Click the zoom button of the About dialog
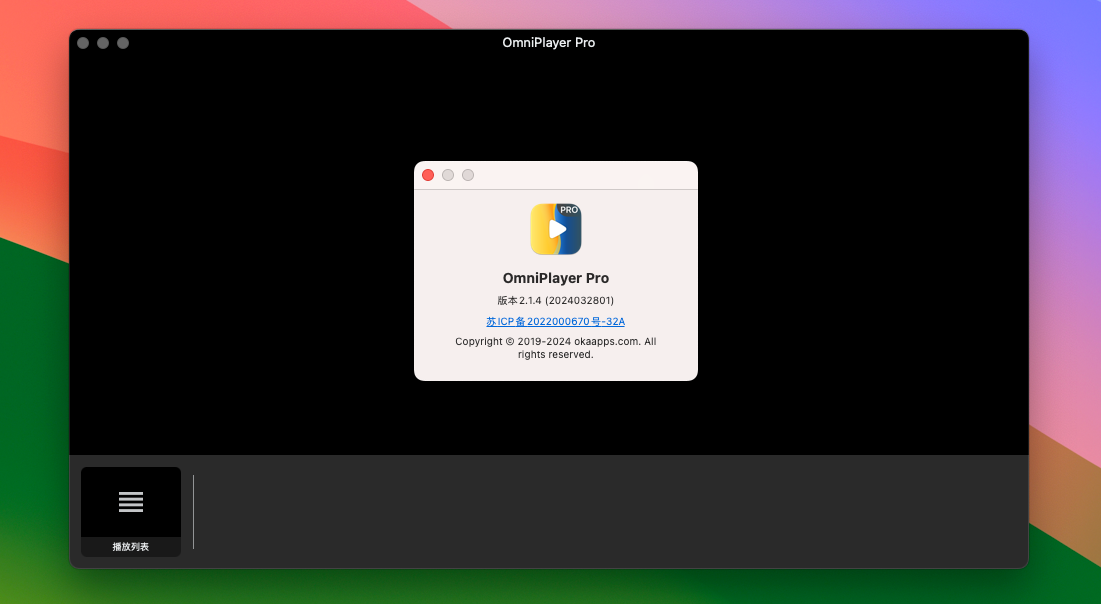This screenshot has height=604, width=1101. pyautogui.click(x=468, y=175)
